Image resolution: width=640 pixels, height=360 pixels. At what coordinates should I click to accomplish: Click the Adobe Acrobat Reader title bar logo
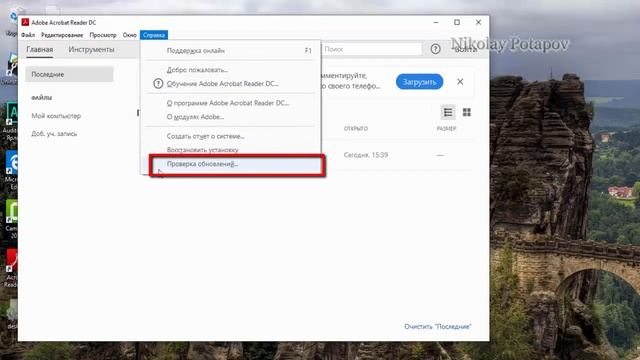click(x=25, y=22)
